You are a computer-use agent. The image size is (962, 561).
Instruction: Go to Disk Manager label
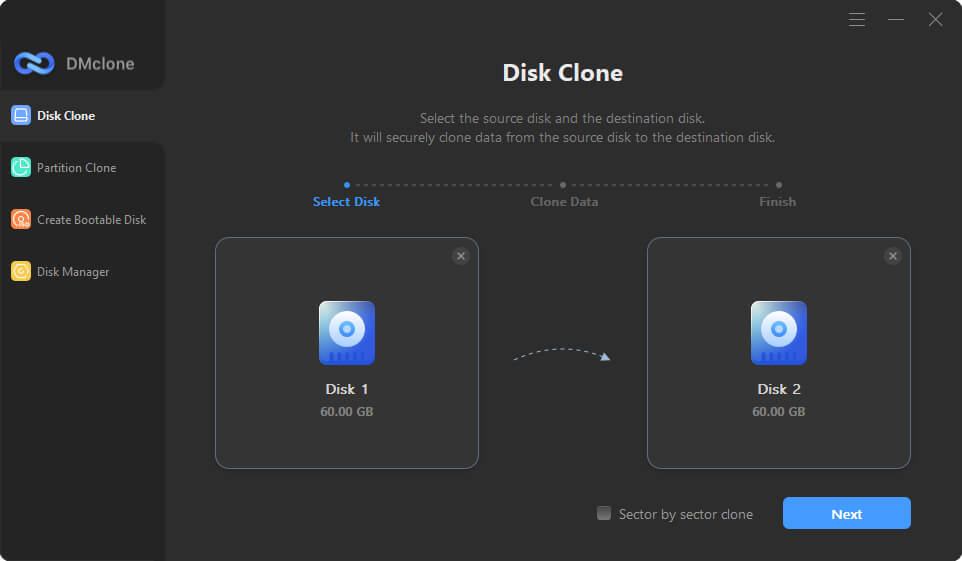pos(73,272)
